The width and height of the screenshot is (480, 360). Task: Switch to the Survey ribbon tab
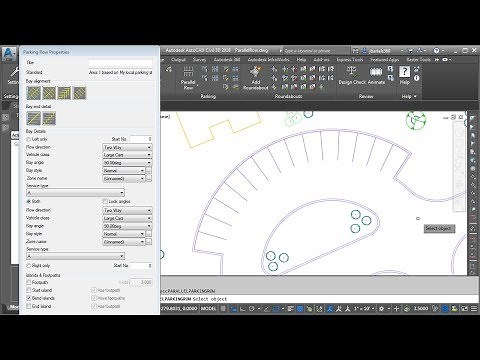(x=199, y=60)
